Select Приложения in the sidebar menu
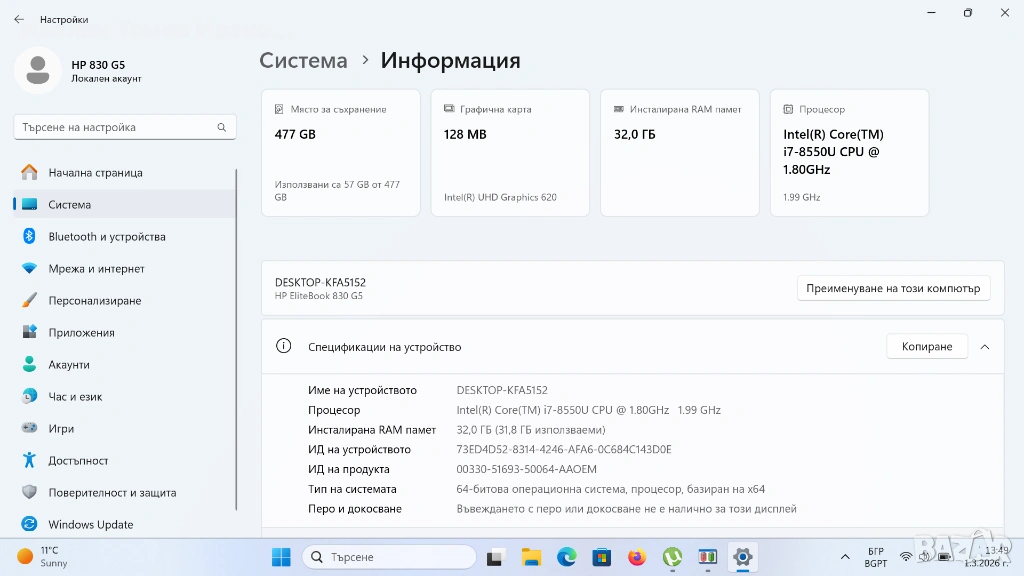The image size is (1024, 576). [x=81, y=333]
